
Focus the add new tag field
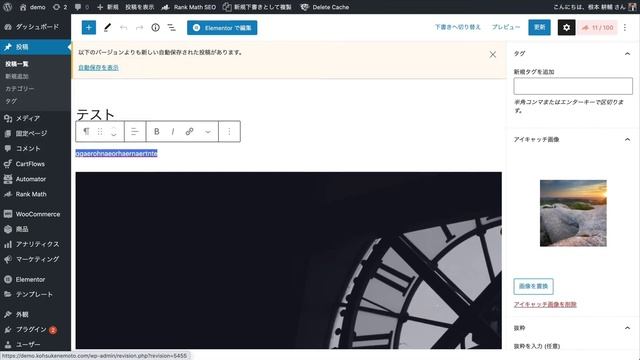coord(573,86)
